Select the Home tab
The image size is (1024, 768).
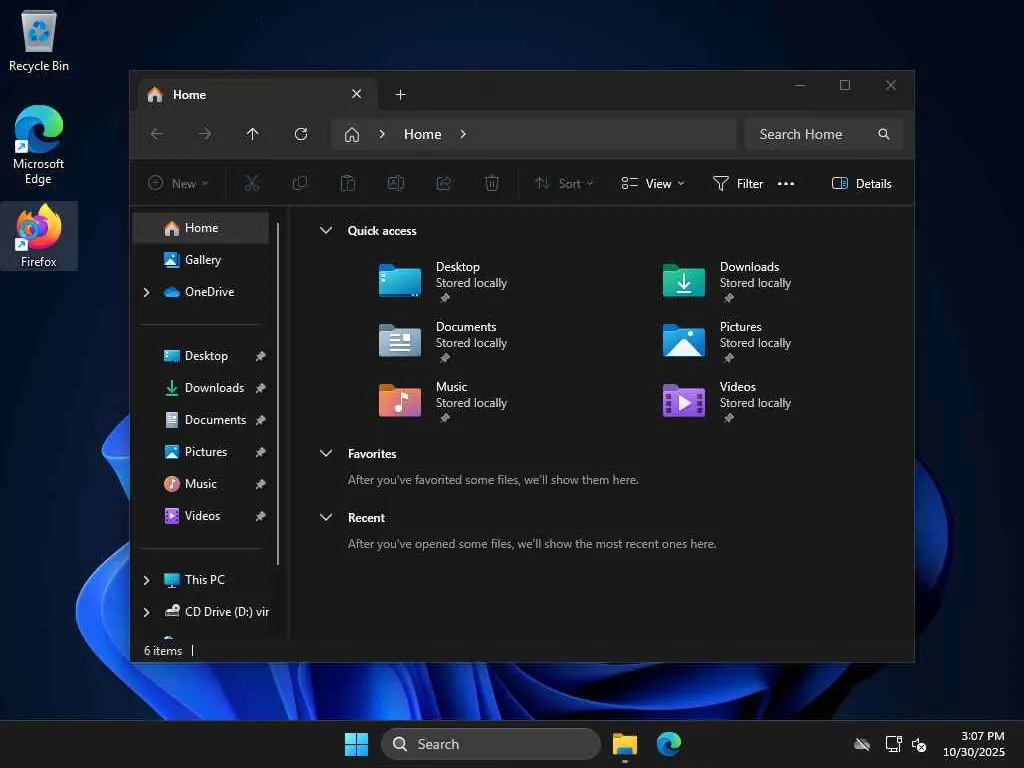(240, 94)
